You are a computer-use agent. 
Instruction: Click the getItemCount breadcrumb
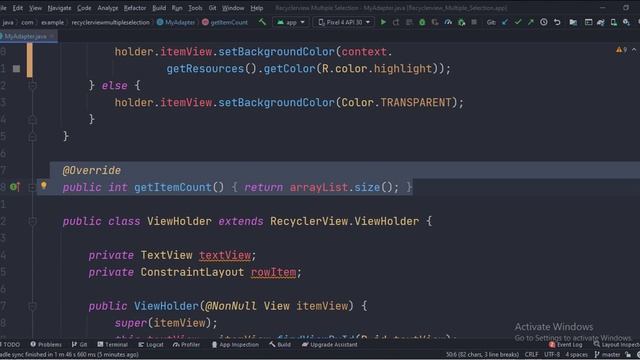point(225,22)
